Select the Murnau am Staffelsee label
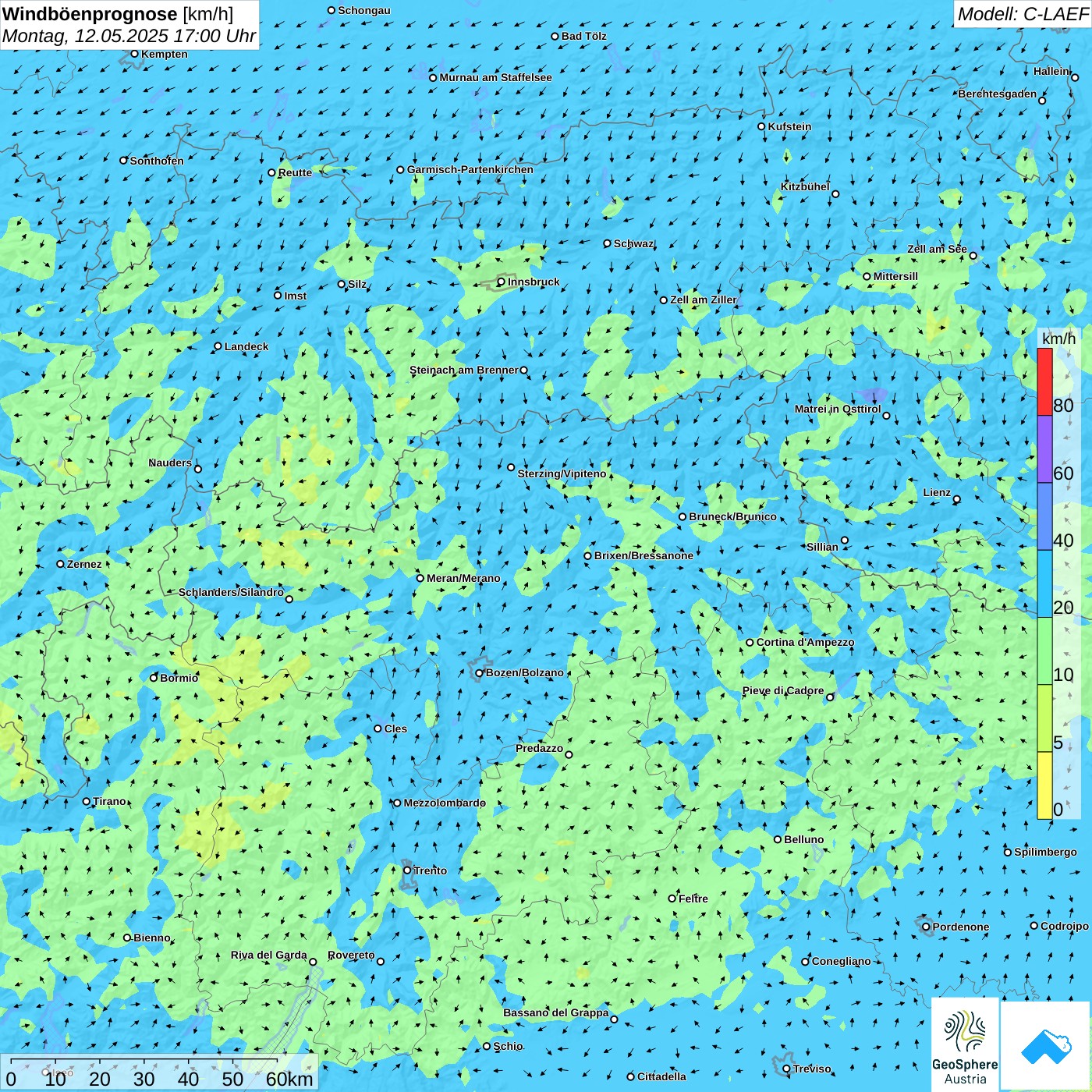The image size is (1092, 1092). [x=495, y=77]
